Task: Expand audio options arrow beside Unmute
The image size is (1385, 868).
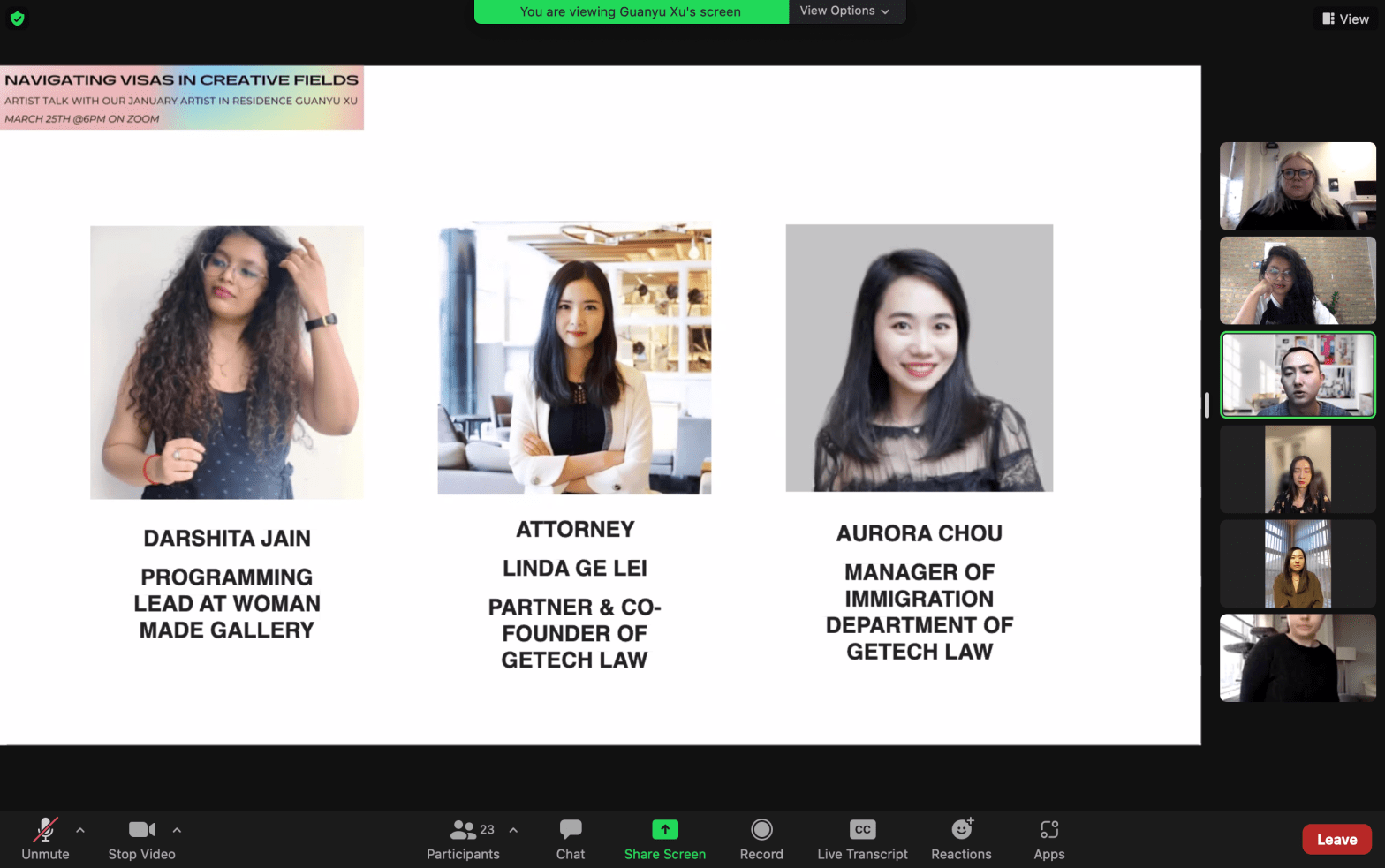Action: coord(80,830)
